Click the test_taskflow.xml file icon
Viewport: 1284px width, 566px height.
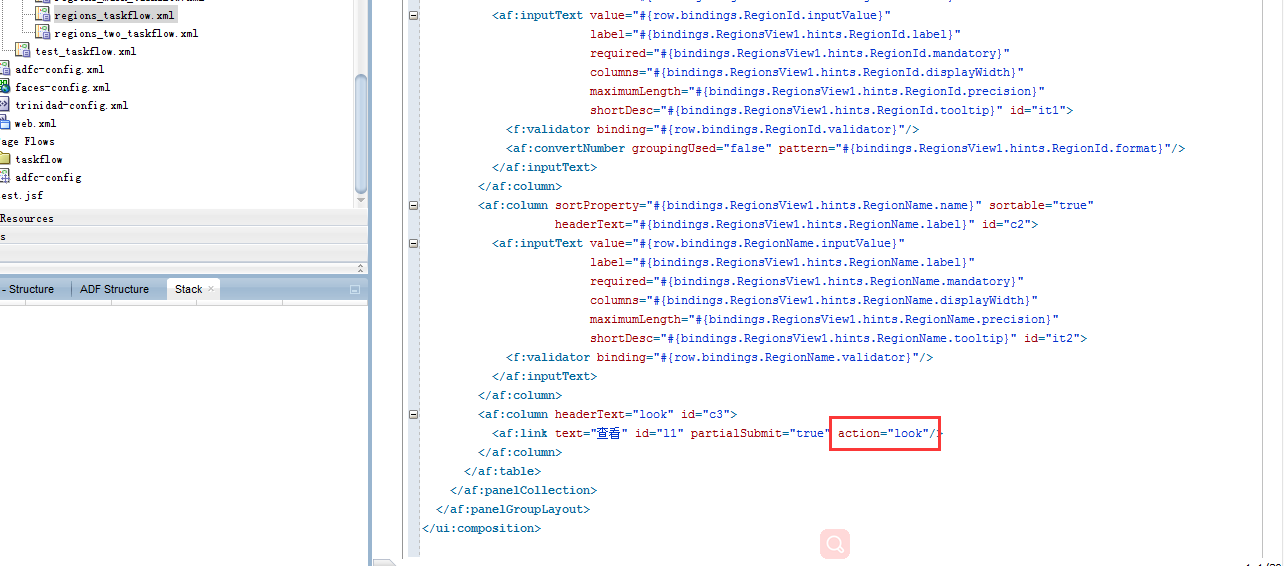click(23, 50)
